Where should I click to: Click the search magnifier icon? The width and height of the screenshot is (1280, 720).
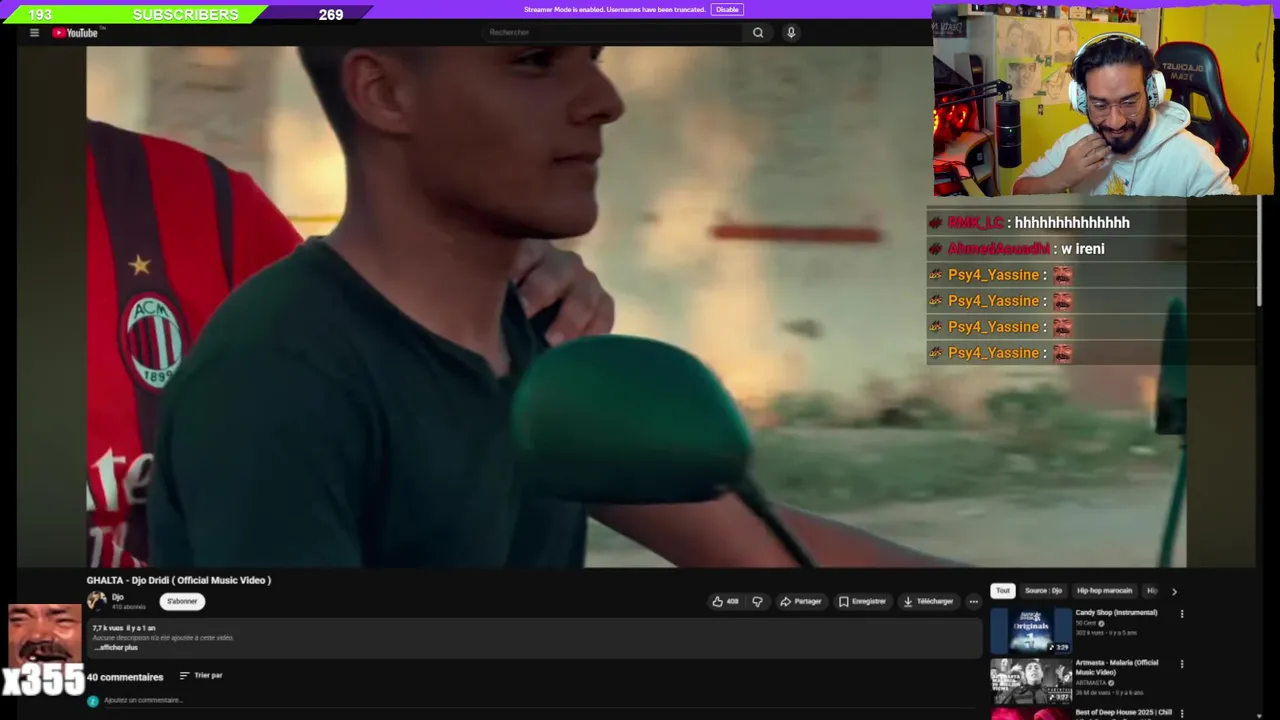tap(758, 32)
